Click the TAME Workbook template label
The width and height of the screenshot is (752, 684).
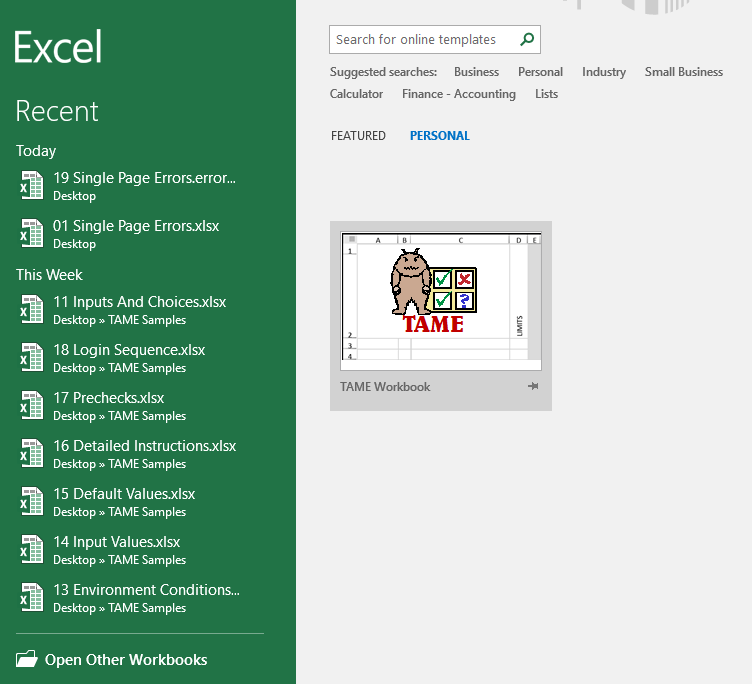pyautogui.click(x=385, y=387)
